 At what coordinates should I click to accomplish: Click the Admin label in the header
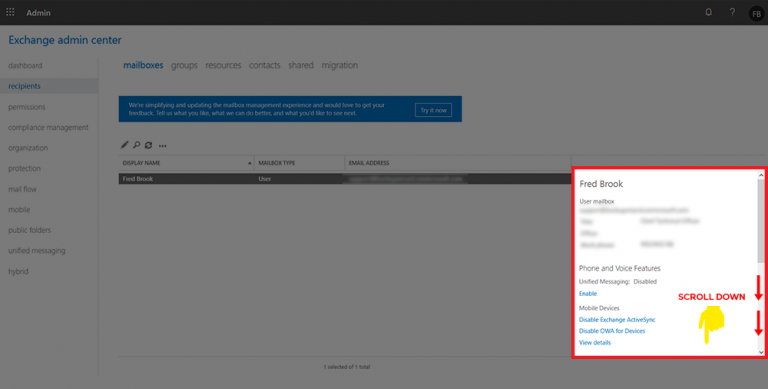click(38, 13)
